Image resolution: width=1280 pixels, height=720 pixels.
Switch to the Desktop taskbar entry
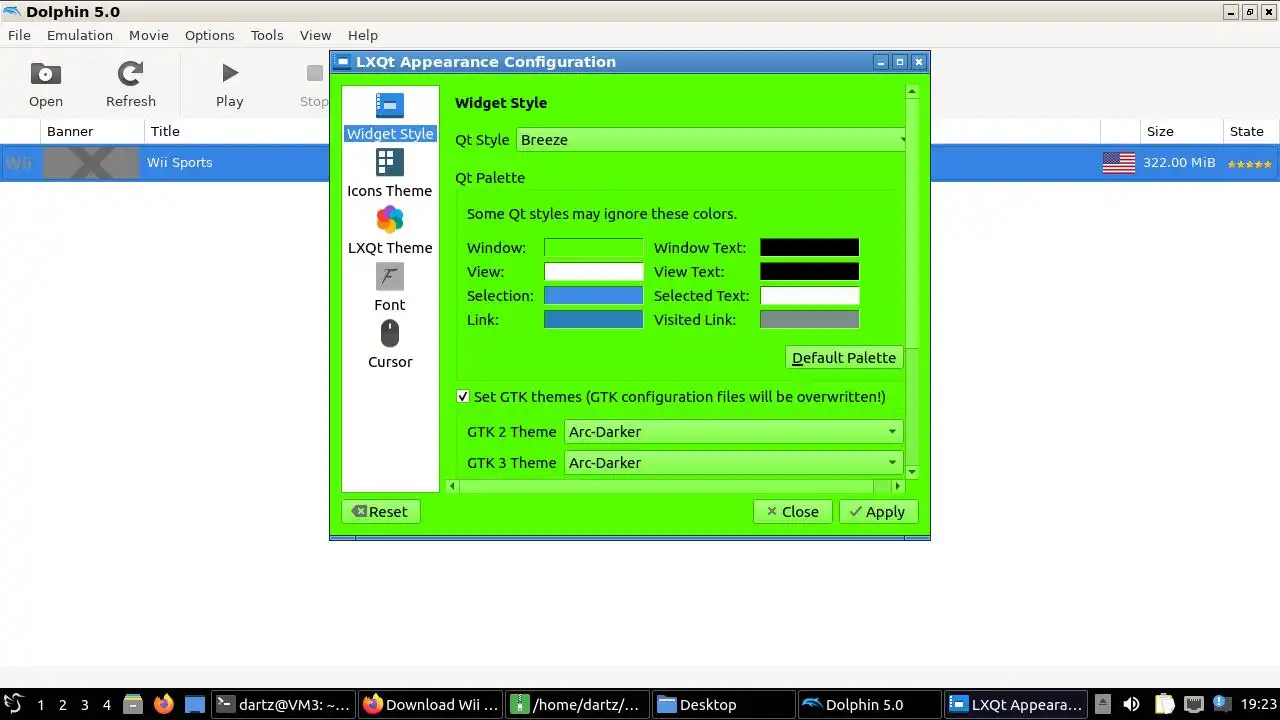tap(724, 705)
